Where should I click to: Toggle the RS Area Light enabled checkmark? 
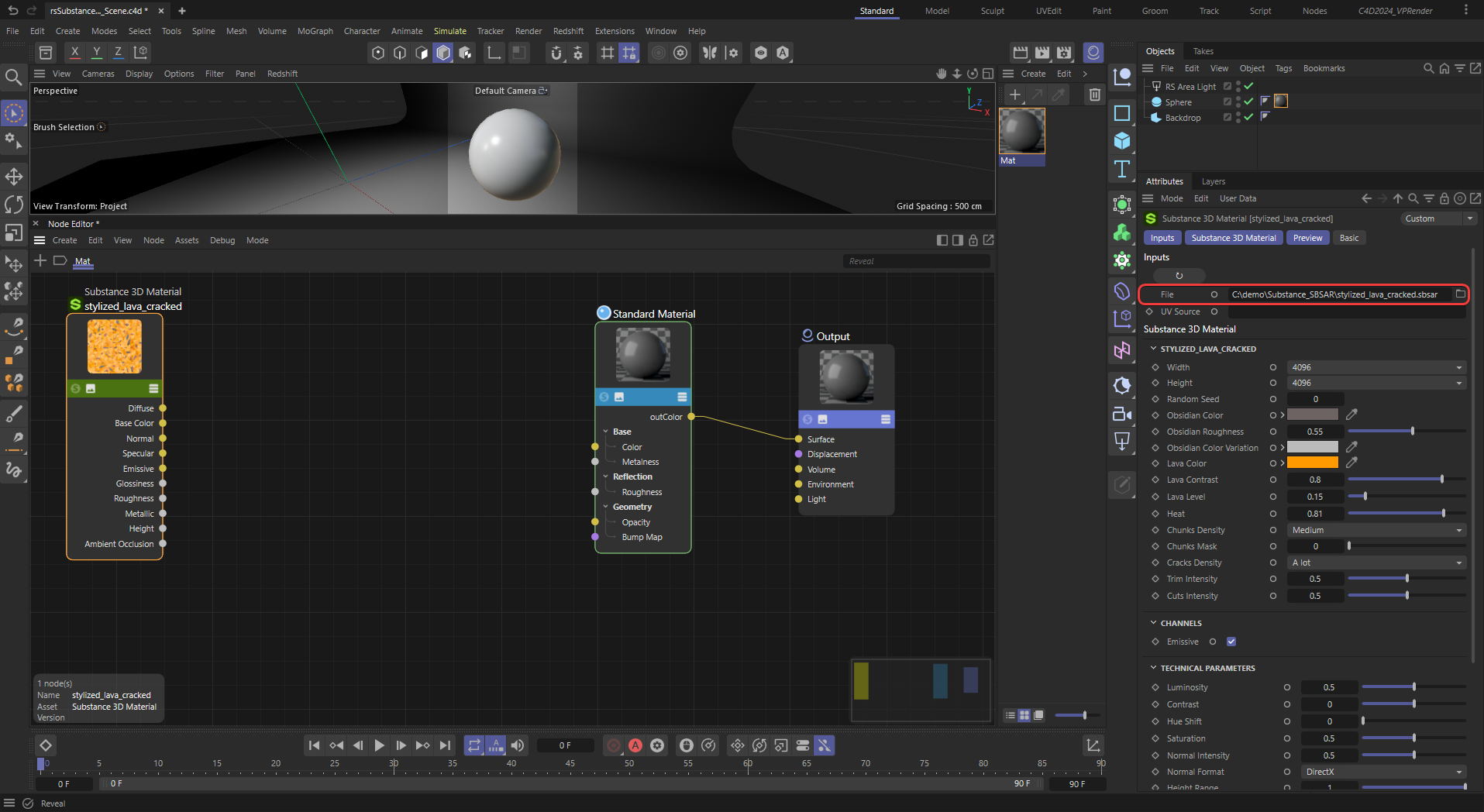coord(1248,86)
